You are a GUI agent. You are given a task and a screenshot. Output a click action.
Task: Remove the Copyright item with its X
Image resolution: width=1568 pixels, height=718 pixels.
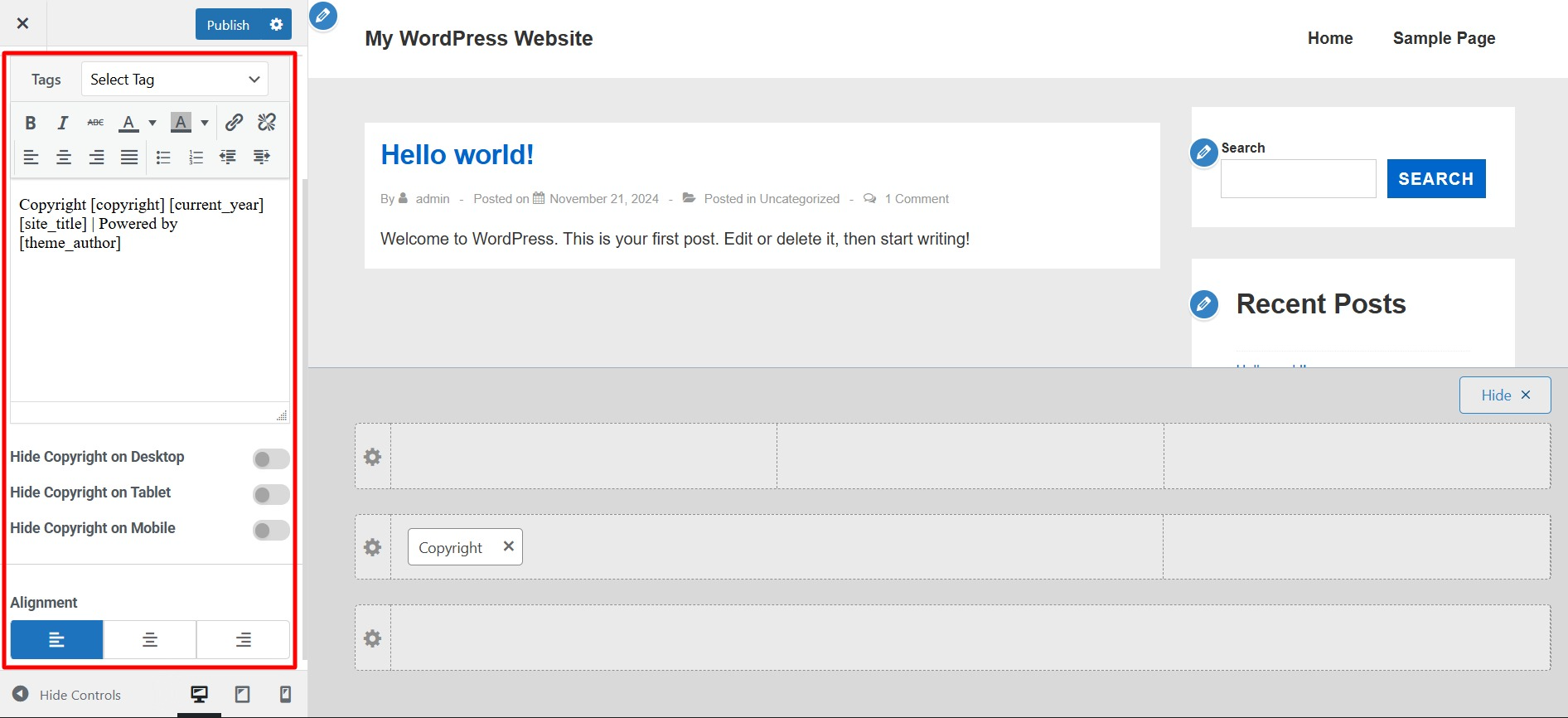coord(509,546)
